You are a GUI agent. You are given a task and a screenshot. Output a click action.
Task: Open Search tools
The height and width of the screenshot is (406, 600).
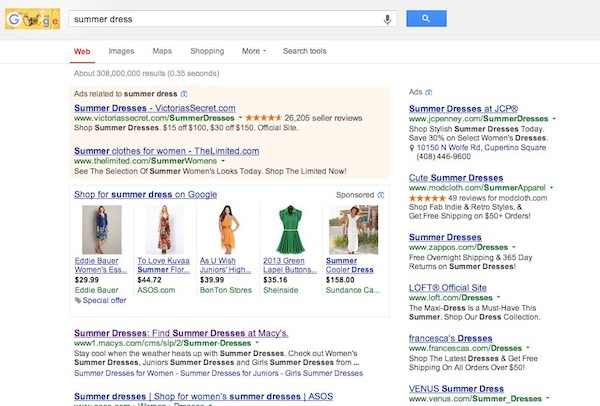[305, 51]
